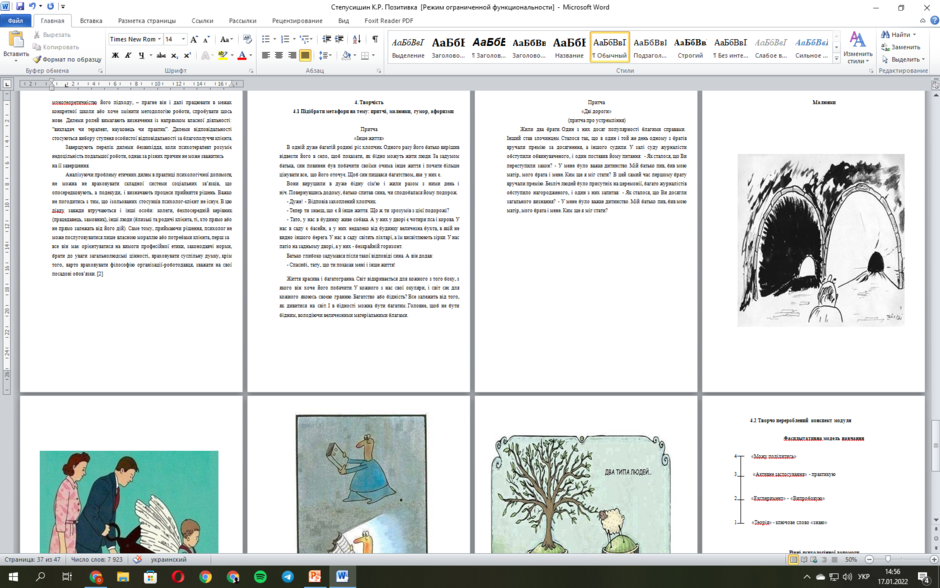The image size is (940, 588).
Task: Zoom out with the minus button
Action: pos(869,559)
